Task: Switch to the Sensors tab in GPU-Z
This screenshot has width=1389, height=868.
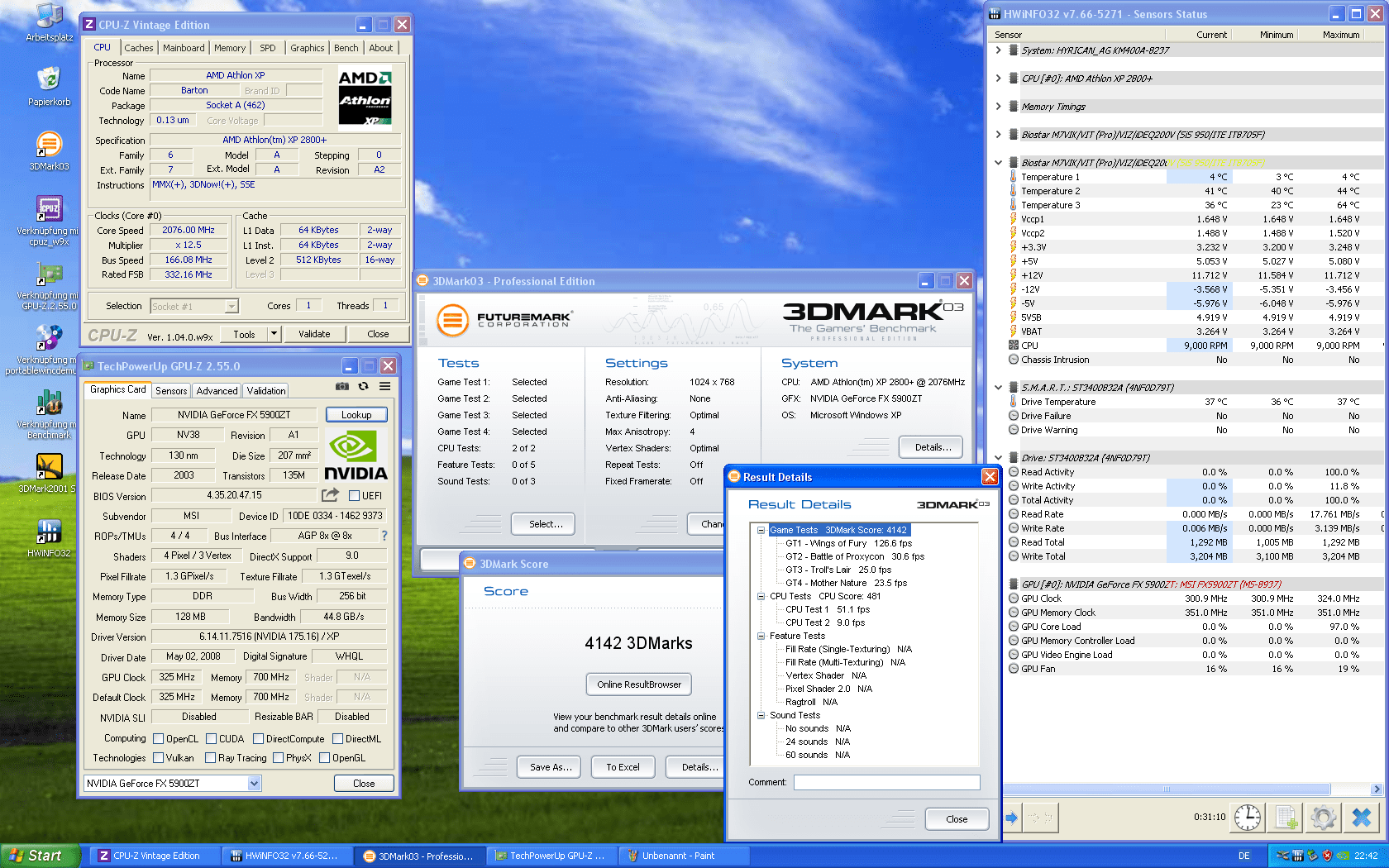Action: [x=171, y=391]
